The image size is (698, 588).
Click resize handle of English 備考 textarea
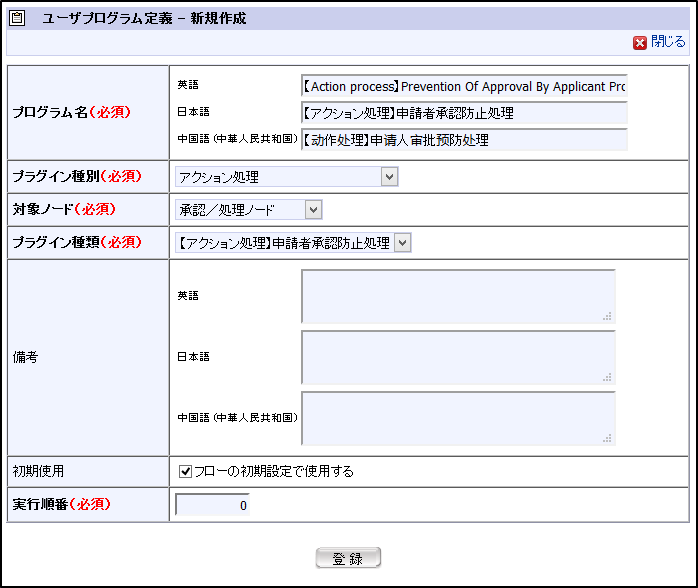click(607, 316)
